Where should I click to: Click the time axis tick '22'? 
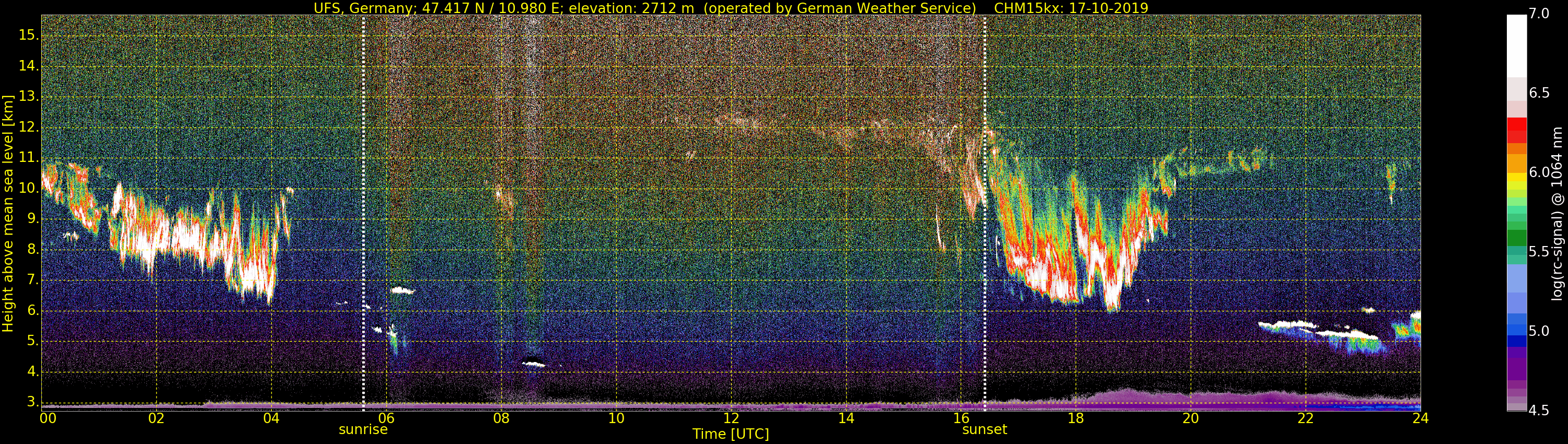(x=1306, y=418)
